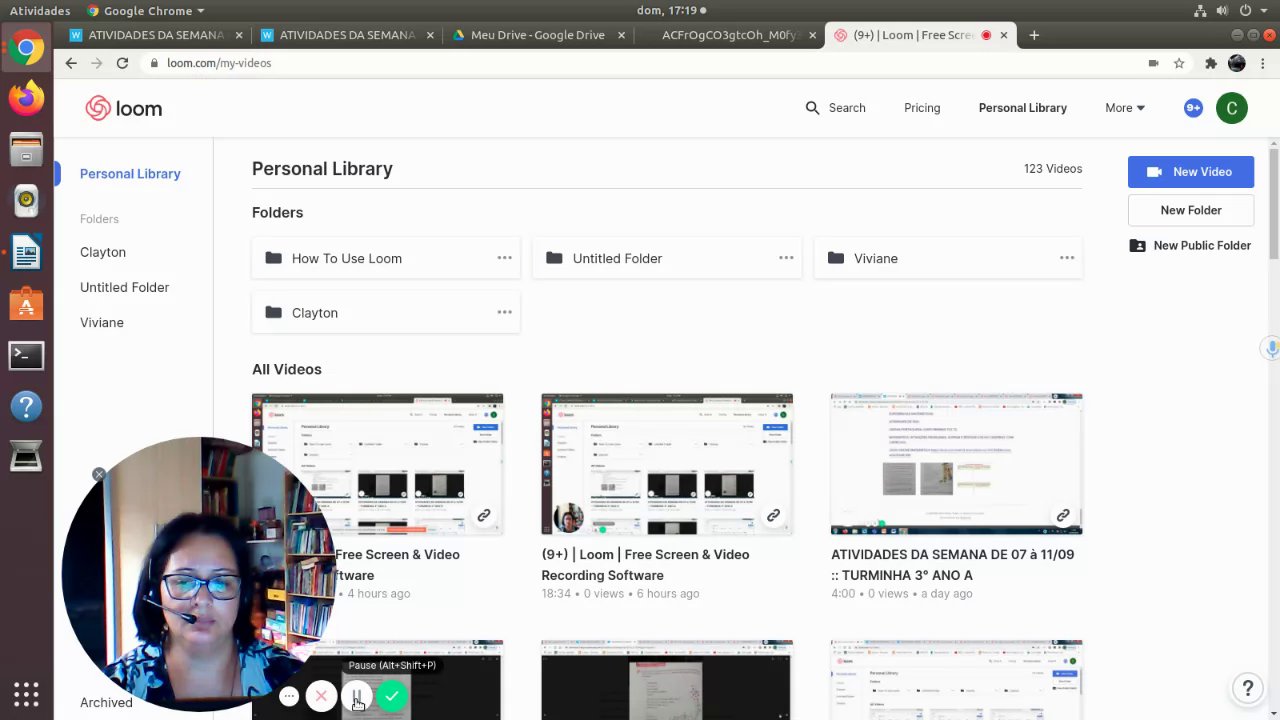
Task: Launch Firefox from the dock
Action: 26,98
